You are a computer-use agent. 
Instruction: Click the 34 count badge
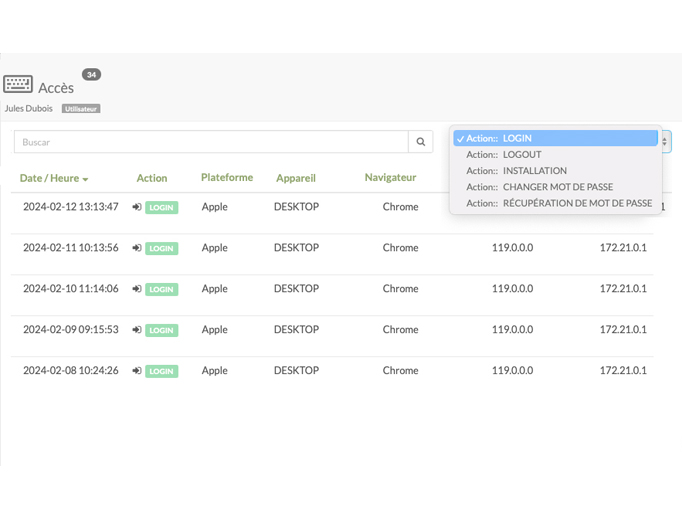pyautogui.click(x=91, y=75)
